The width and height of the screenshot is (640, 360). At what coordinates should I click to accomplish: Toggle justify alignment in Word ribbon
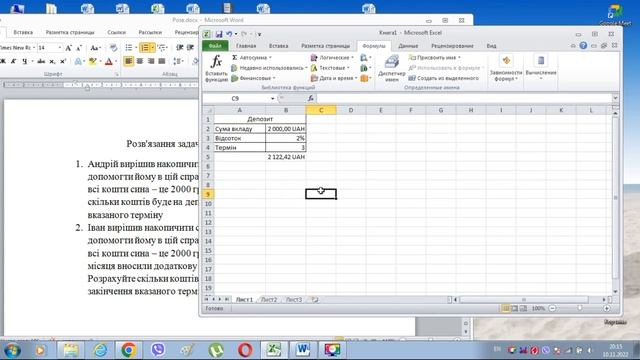pyautogui.click(x=162, y=61)
